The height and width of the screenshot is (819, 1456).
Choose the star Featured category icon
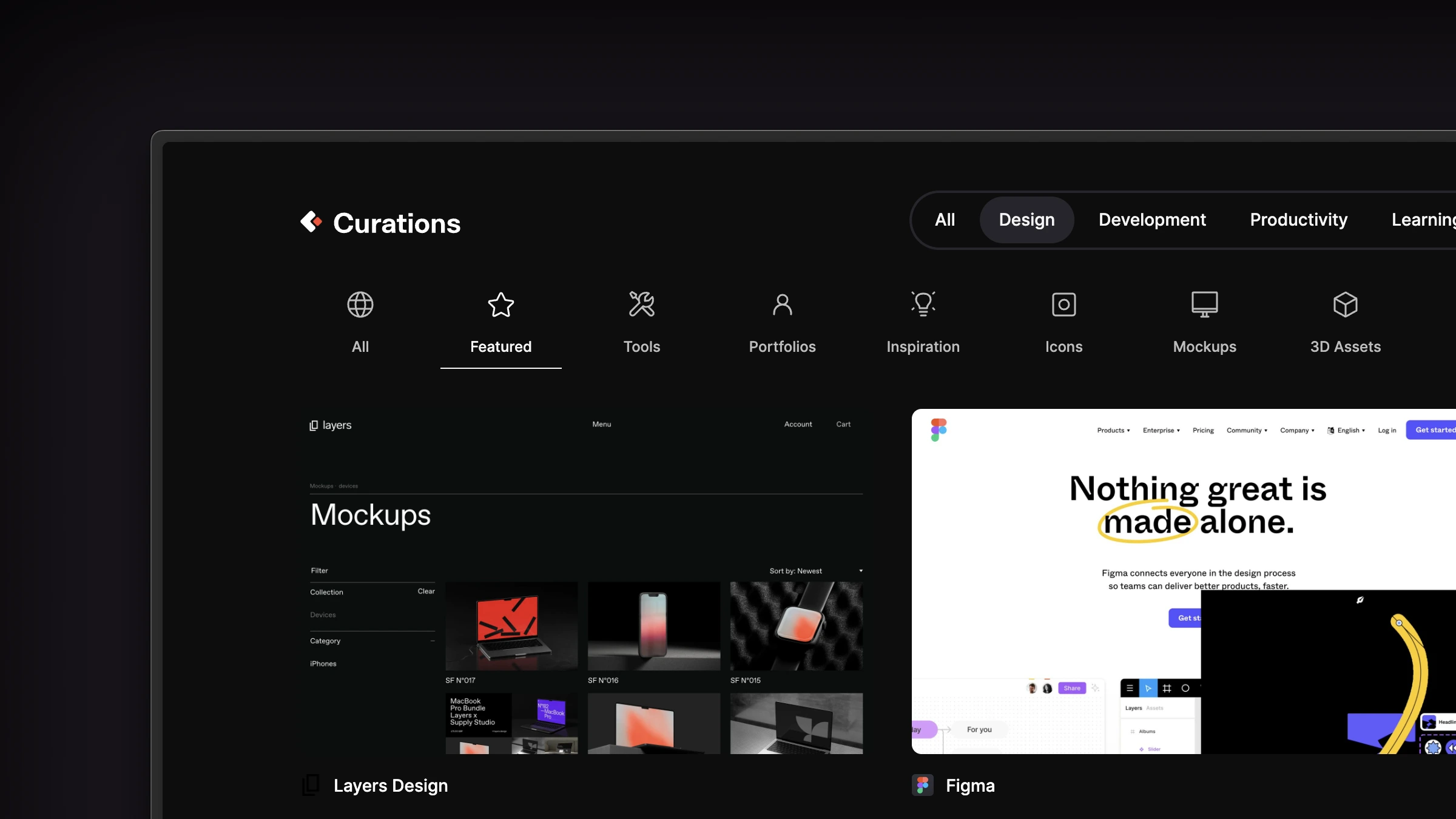(x=500, y=305)
